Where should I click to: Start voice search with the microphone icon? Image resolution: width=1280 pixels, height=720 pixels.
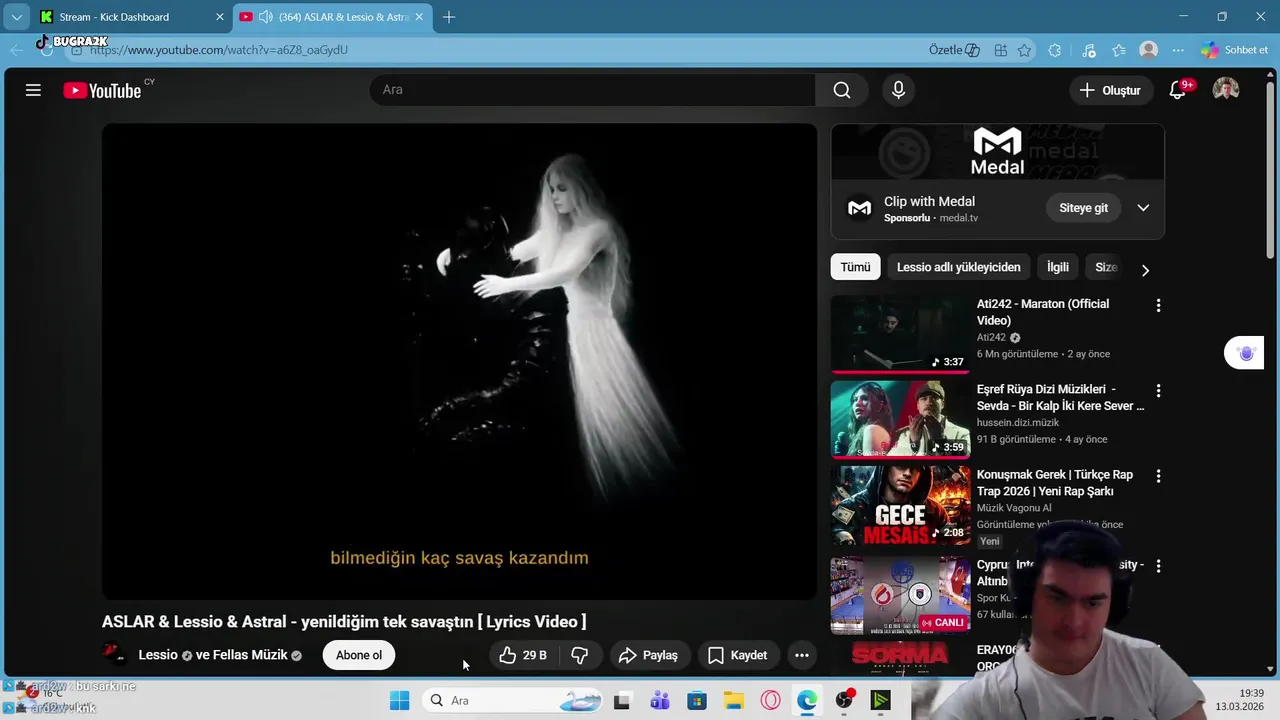click(x=898, y=90)
